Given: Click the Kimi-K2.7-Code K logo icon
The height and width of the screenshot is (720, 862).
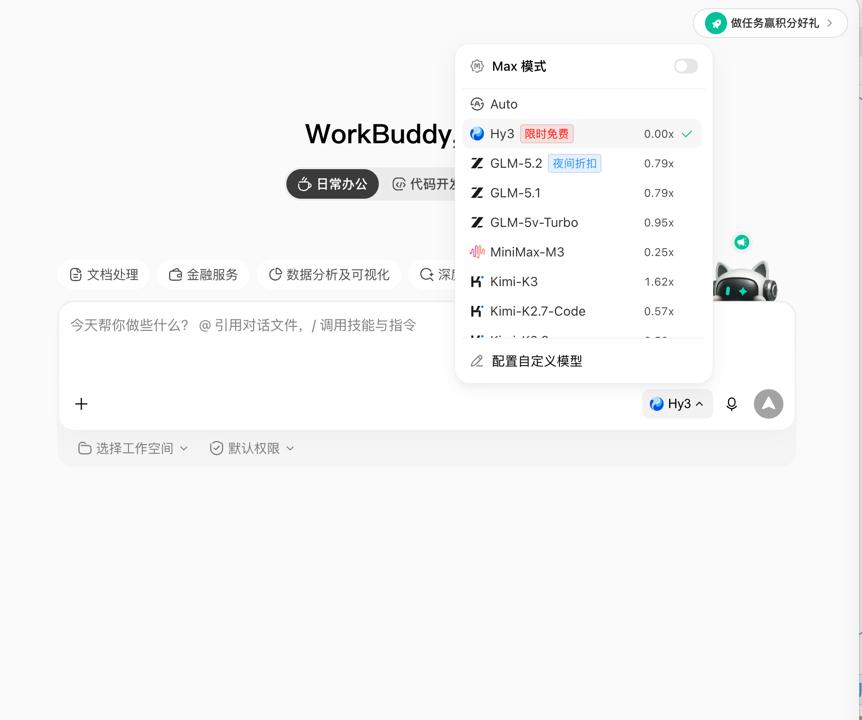Looking at the screenshot, I should 477,312.
